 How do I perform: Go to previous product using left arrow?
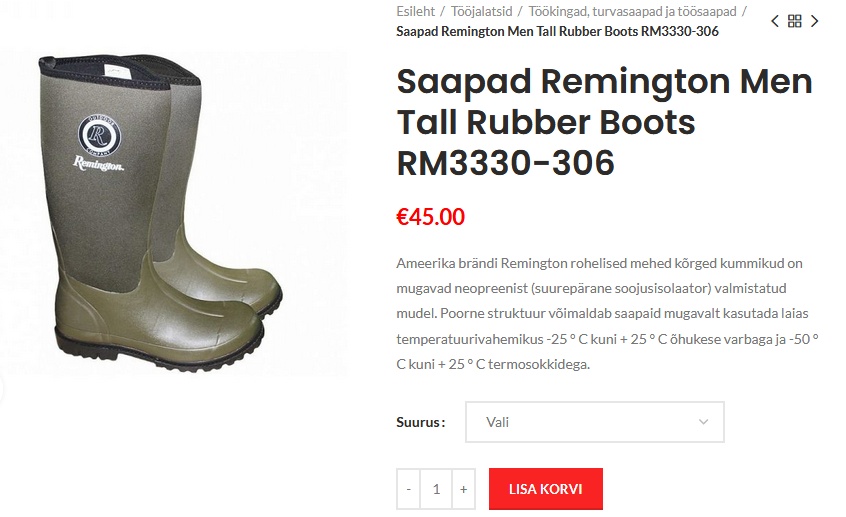(775, 22)
